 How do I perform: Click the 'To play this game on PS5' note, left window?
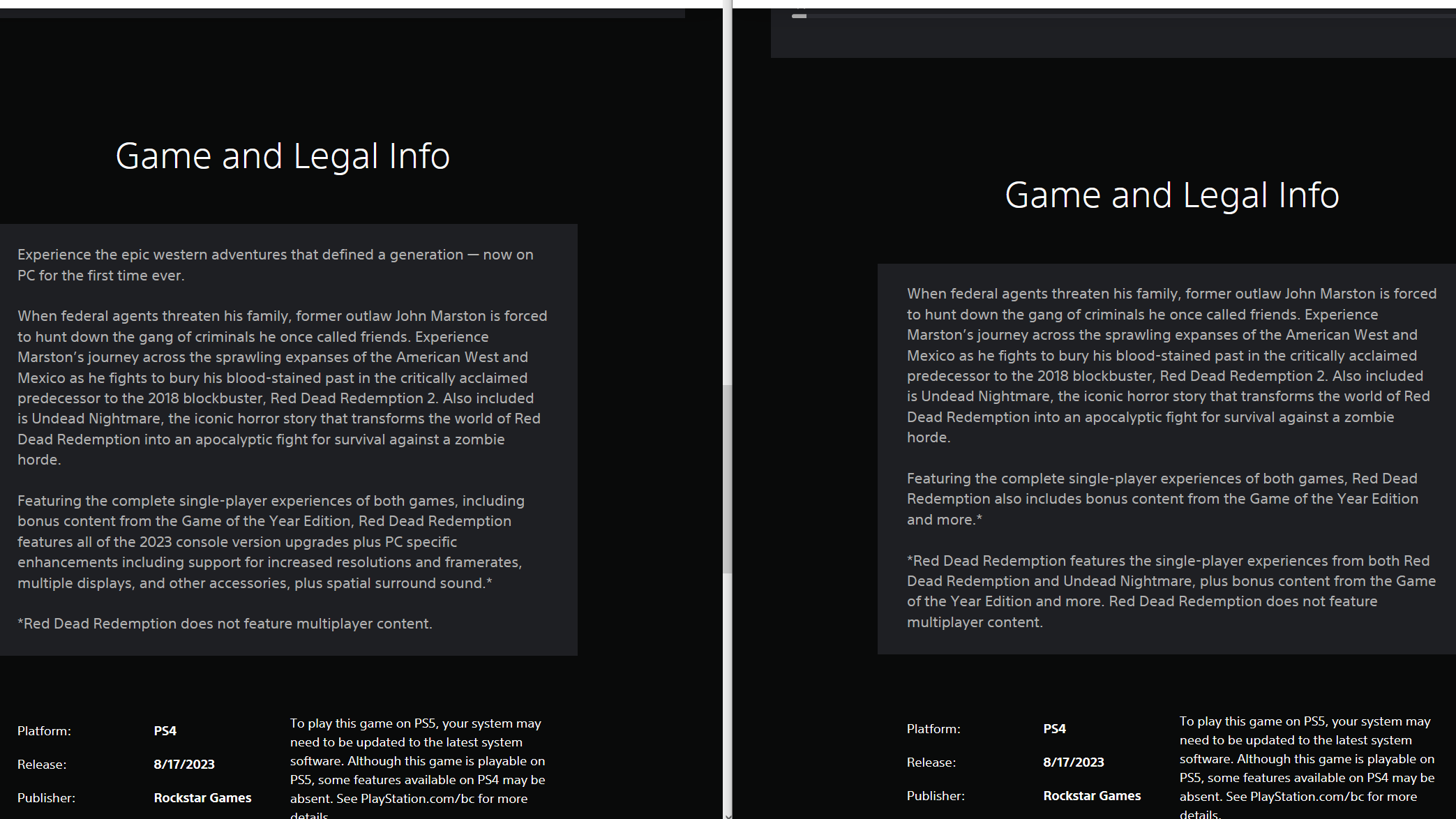click(x=418, y=767)
